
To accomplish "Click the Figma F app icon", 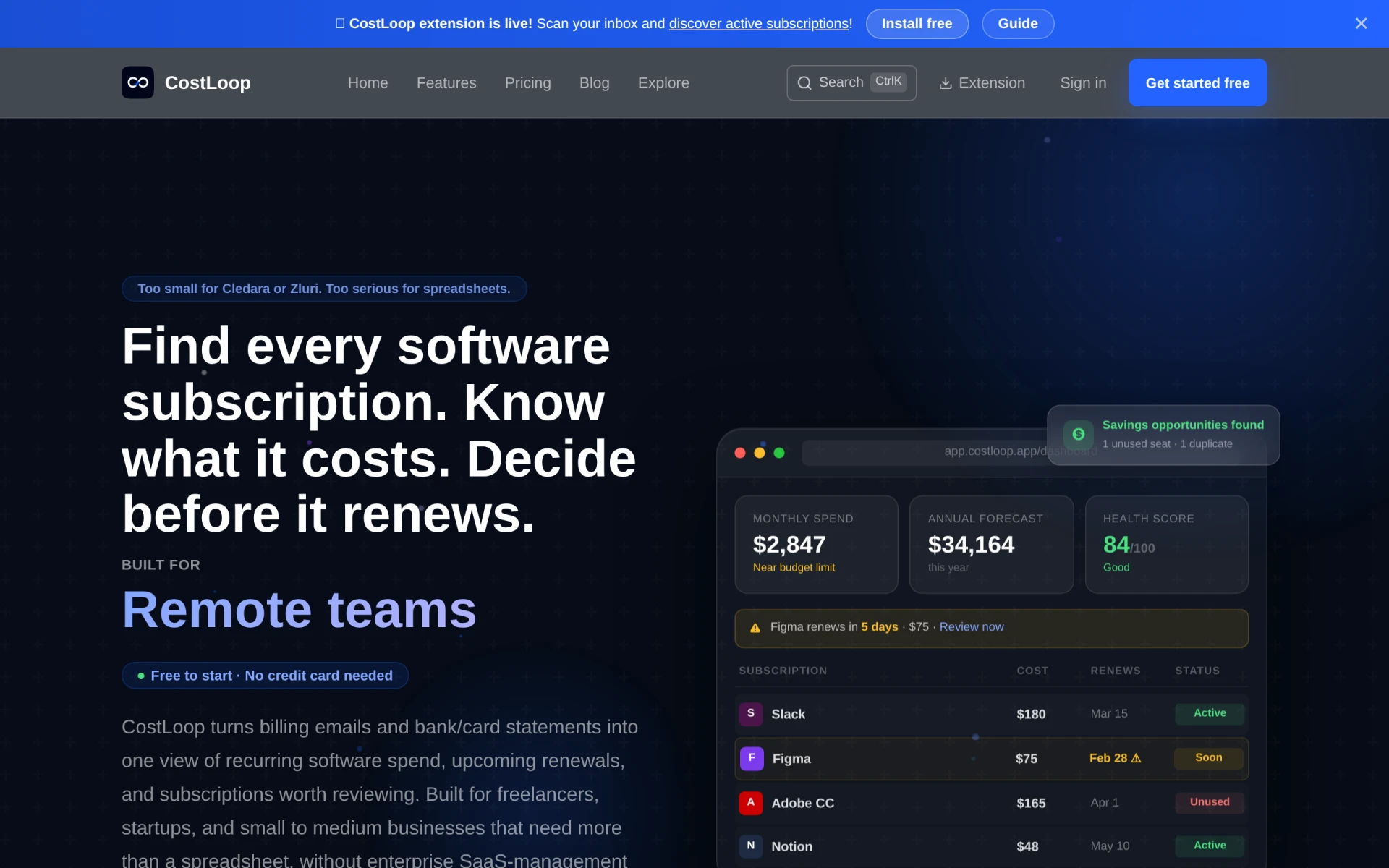I will tap(752, 758).
